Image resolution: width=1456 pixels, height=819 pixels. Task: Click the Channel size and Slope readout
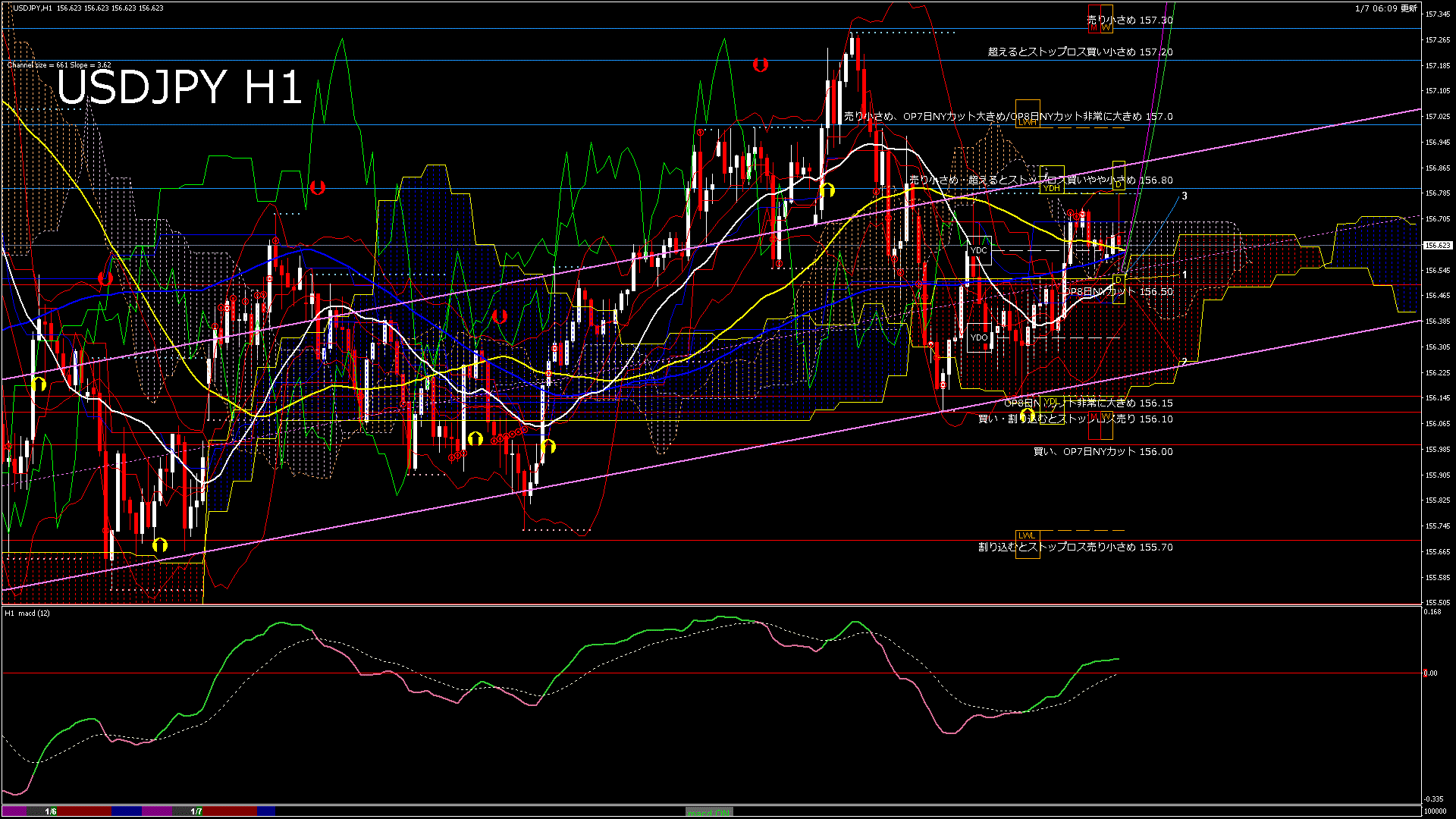tap(59, 65)
